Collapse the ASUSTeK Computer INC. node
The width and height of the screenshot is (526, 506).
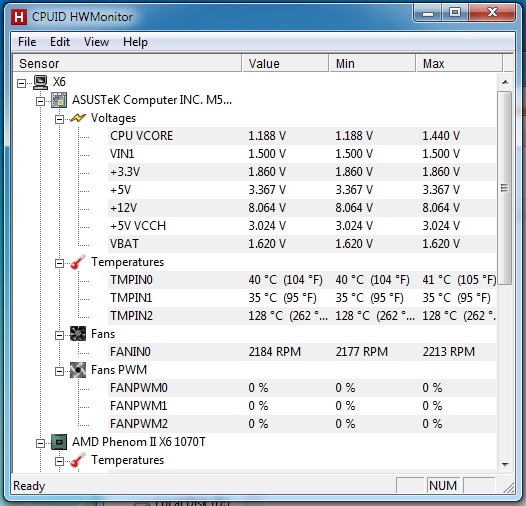(40, 101)
